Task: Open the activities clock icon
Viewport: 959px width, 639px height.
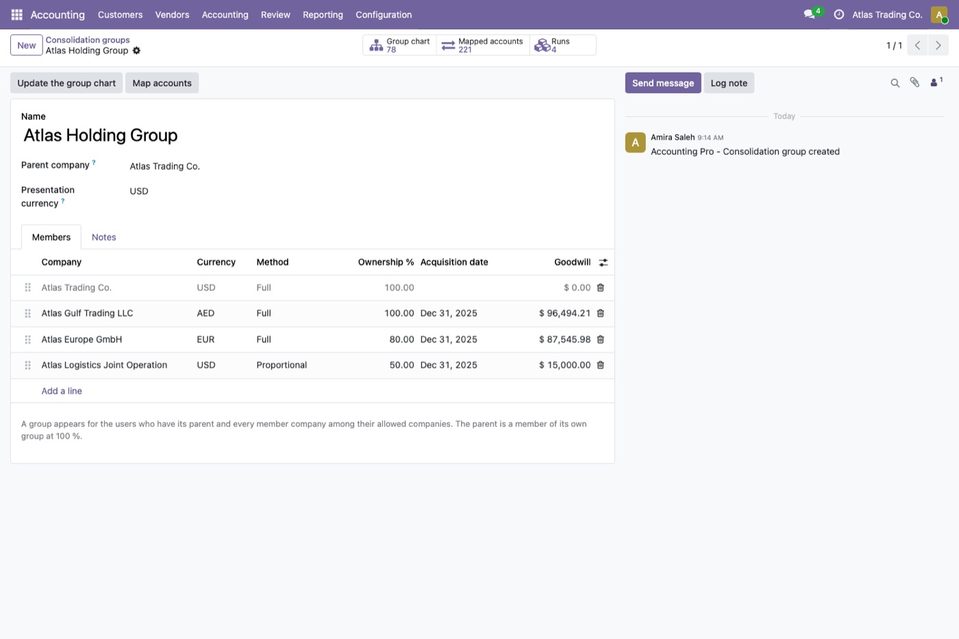Action: (839, 15)
